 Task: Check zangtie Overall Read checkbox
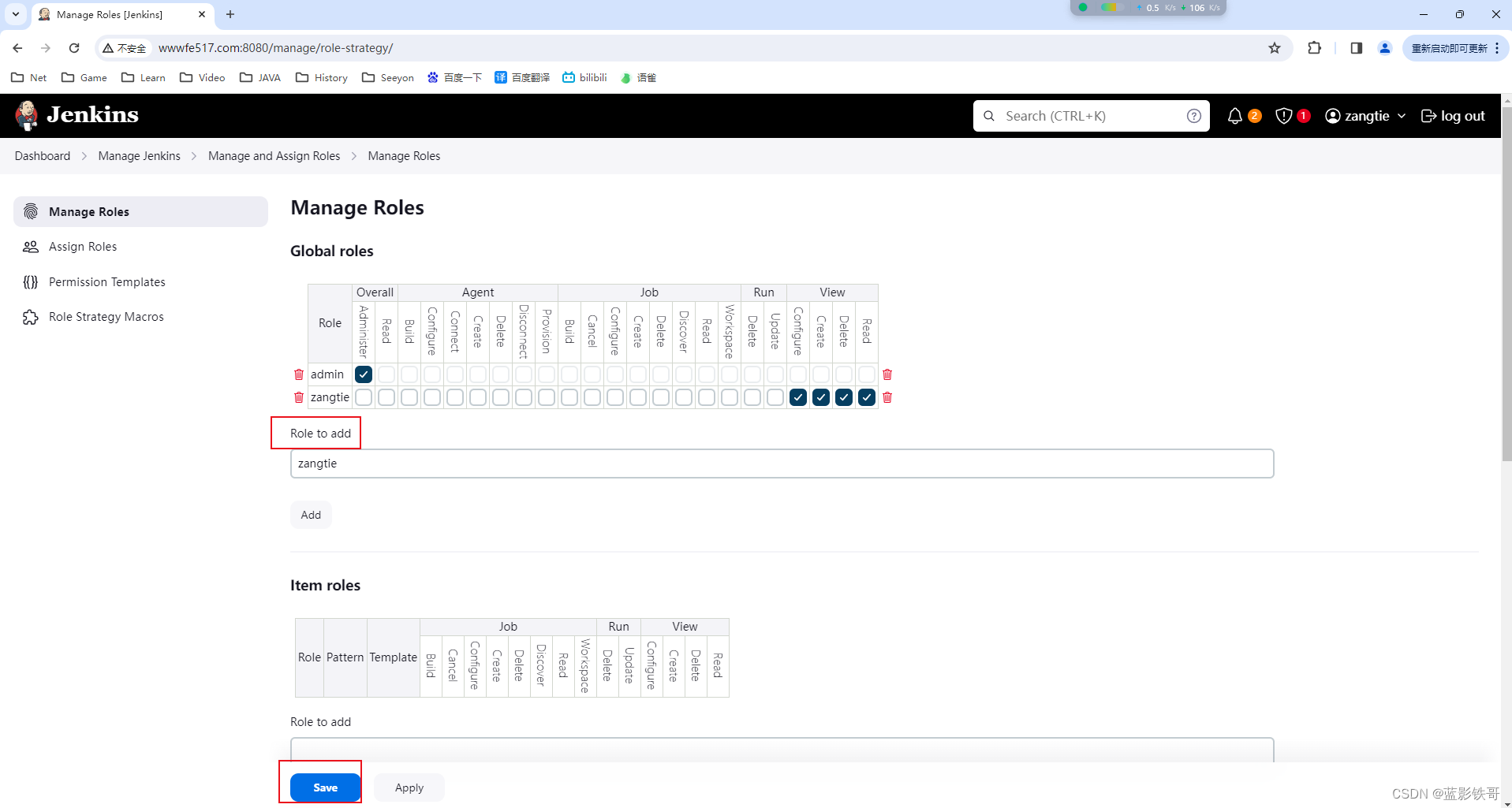(x=386, y=397)
